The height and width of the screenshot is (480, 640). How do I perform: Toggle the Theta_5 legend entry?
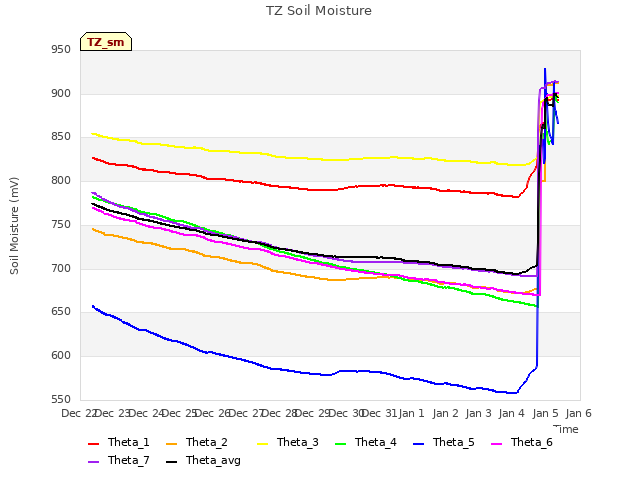[x=444, y=442]
